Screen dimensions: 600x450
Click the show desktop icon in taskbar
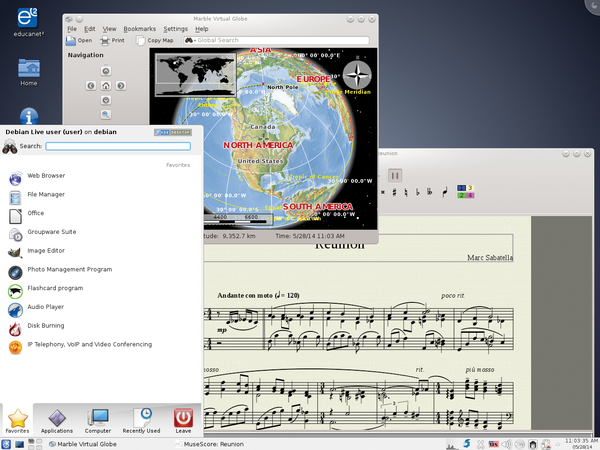pyautogui.click(x=20, y=444)
